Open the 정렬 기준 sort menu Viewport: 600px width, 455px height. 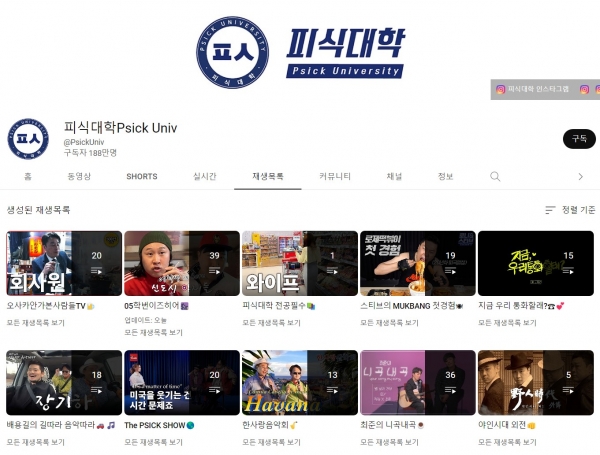pyautogui.click(x=570, y=210)
